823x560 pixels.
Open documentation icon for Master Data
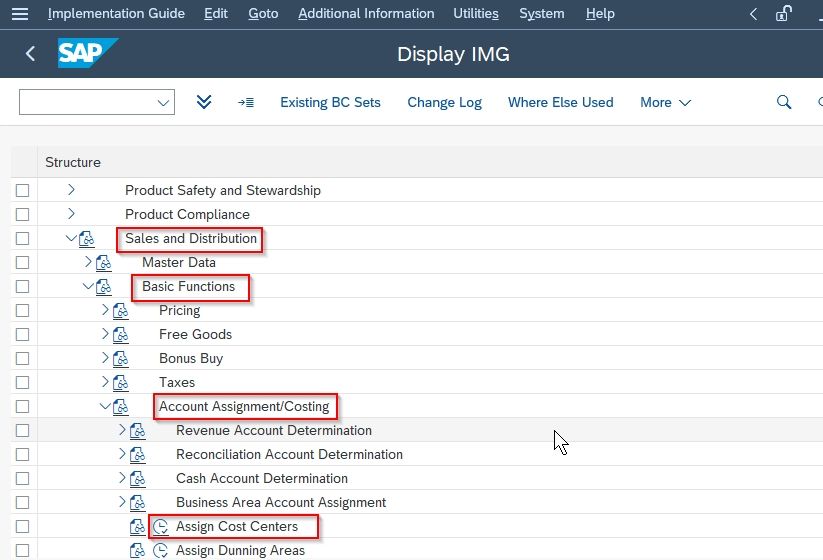[103, 262]
